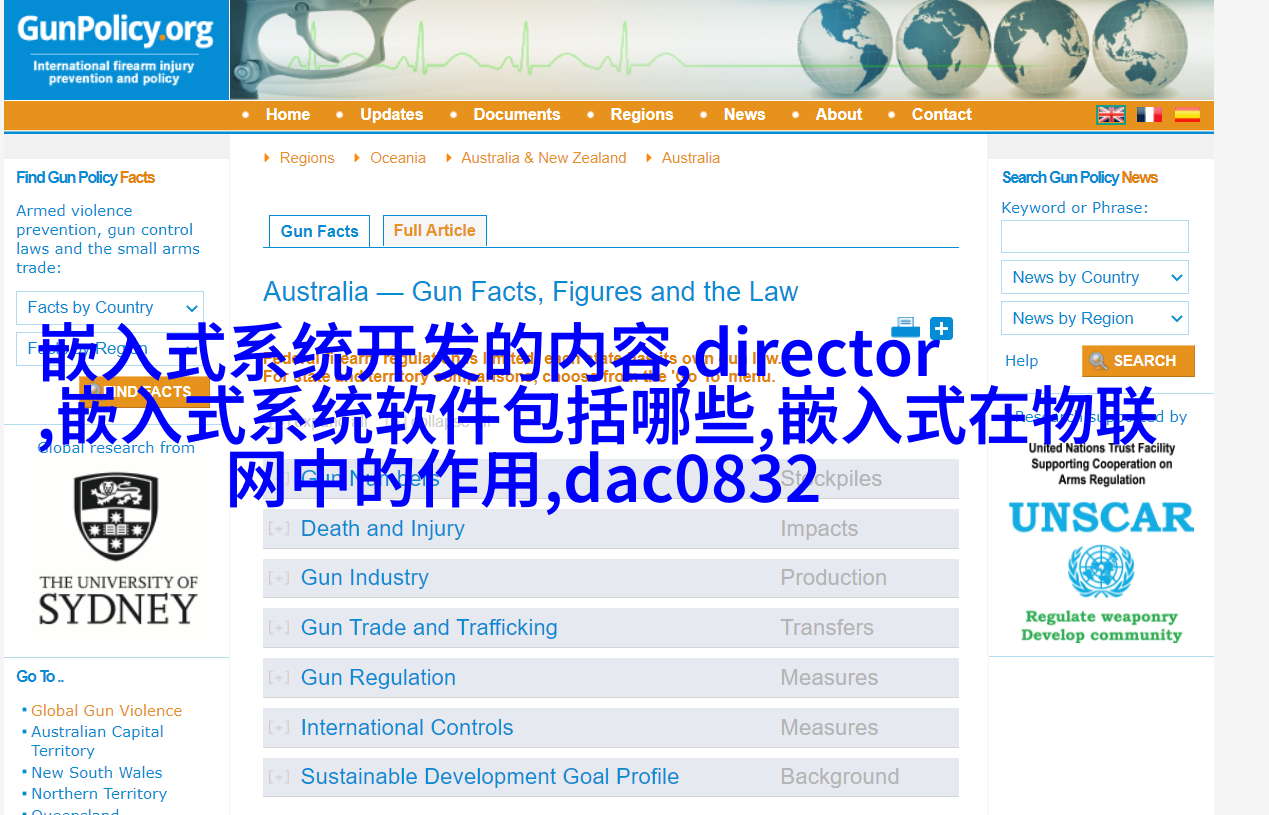This screenshot has width=1269, height=815.
Task: Open the Australian Capital Territory link
Action: pos(97,741)
